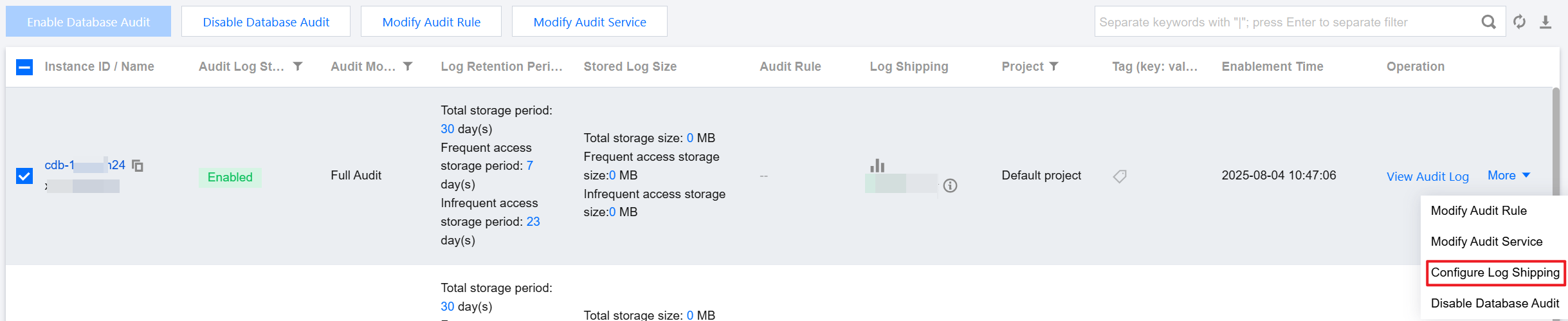Click the log shipping info icon
This screenshot has height=321, width=1568.
(950, 186)
